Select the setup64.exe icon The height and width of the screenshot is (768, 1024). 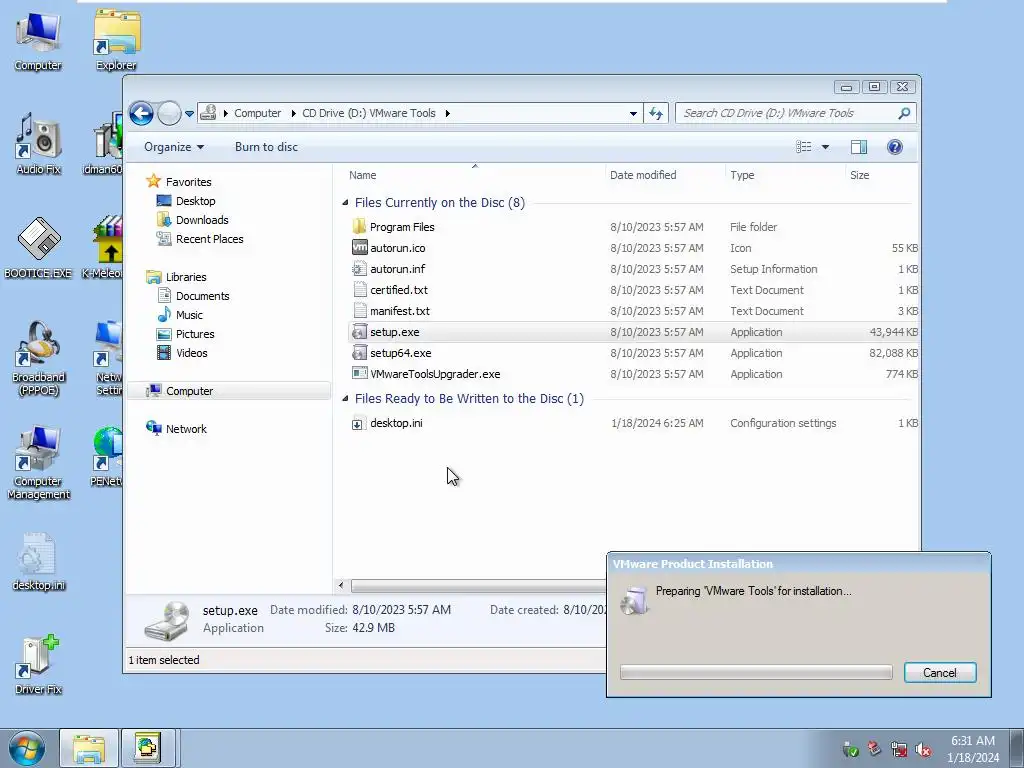[x=359, y=353]
